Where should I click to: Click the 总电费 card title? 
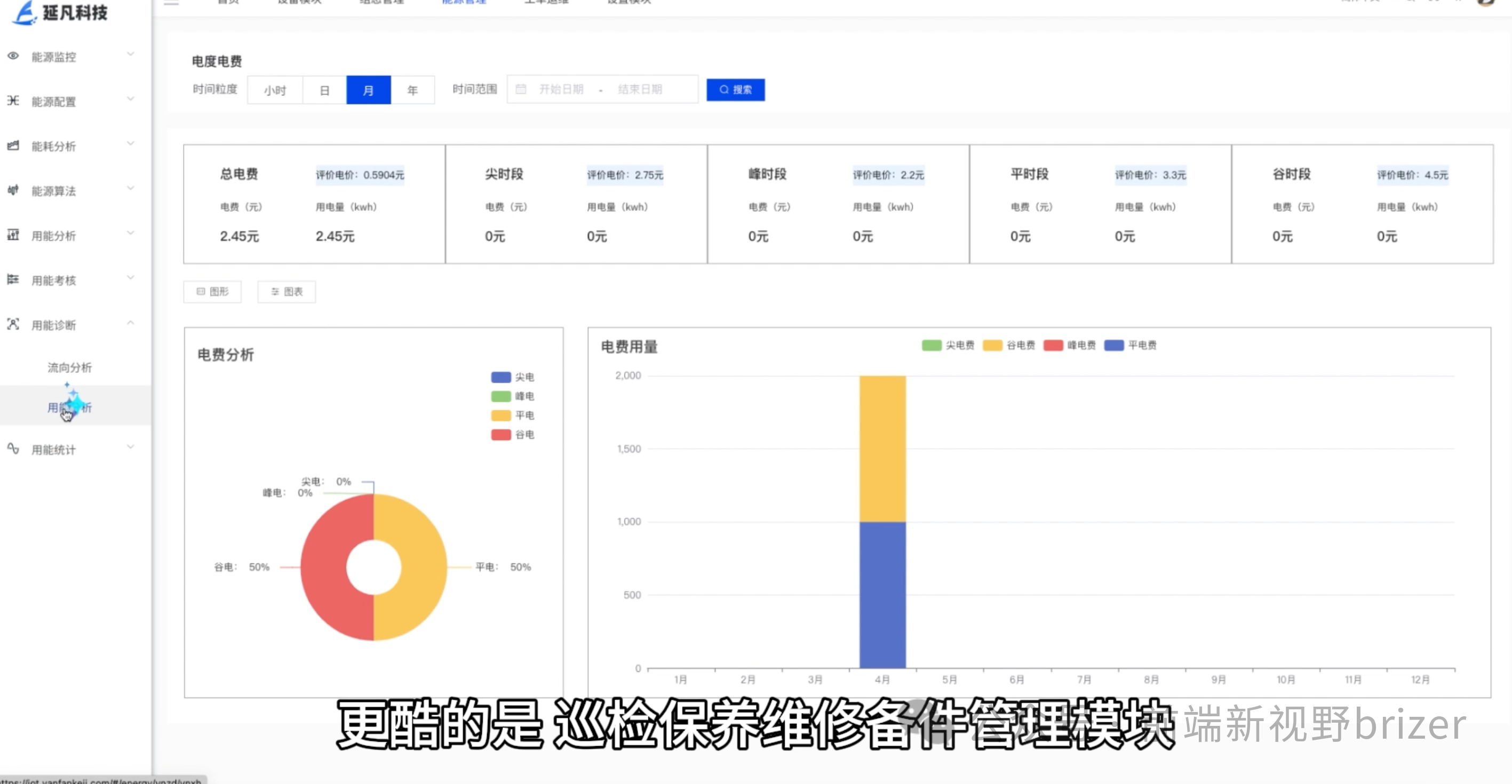(239, 174)
